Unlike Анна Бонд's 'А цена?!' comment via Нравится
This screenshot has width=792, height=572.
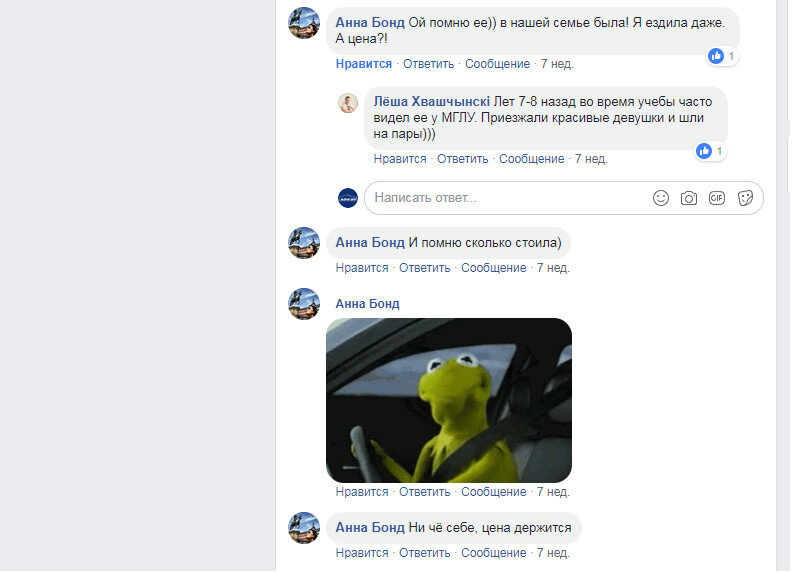pyautogui.click(x=364, y=64)
